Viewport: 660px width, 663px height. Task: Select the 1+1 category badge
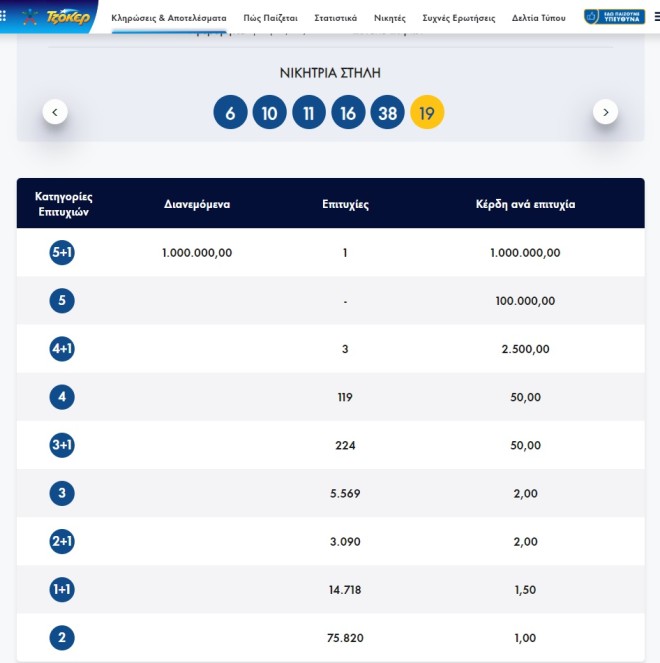(62, 590)
